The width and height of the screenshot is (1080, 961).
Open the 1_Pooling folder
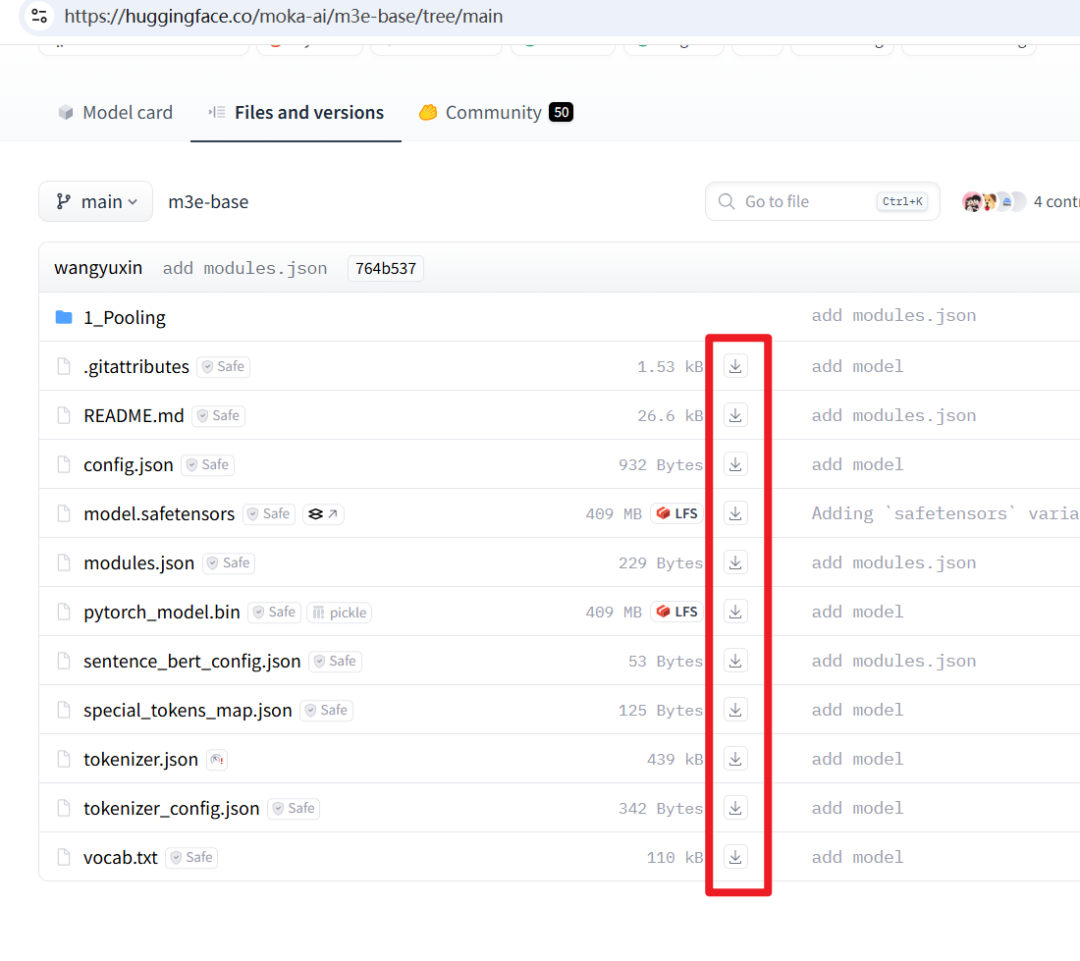click(x=124, y=318)
